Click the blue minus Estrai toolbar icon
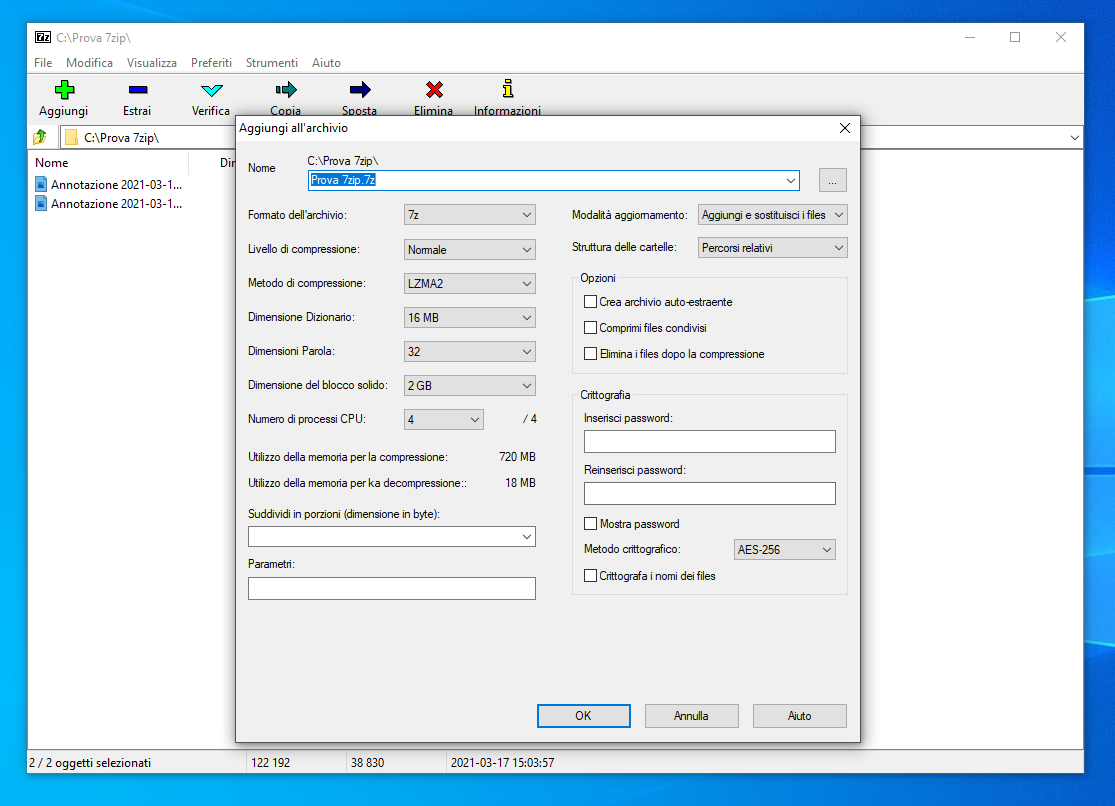1115x806 pixels. 137,90
